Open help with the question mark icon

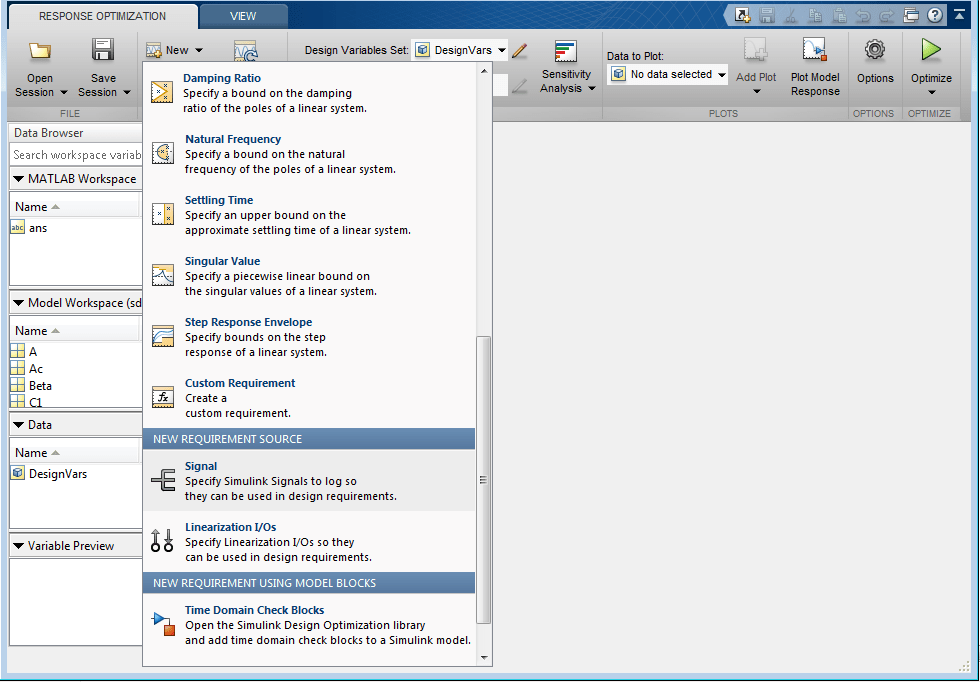935,16
